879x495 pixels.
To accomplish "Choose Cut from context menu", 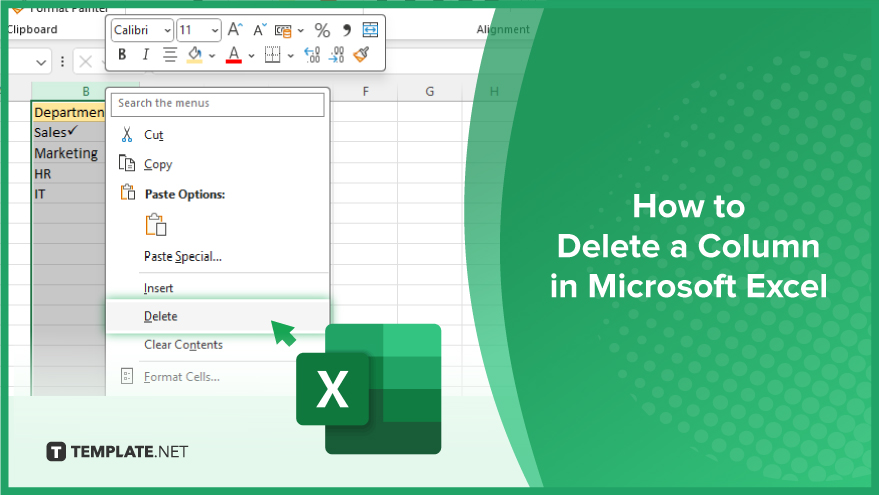I will [218, 135].
